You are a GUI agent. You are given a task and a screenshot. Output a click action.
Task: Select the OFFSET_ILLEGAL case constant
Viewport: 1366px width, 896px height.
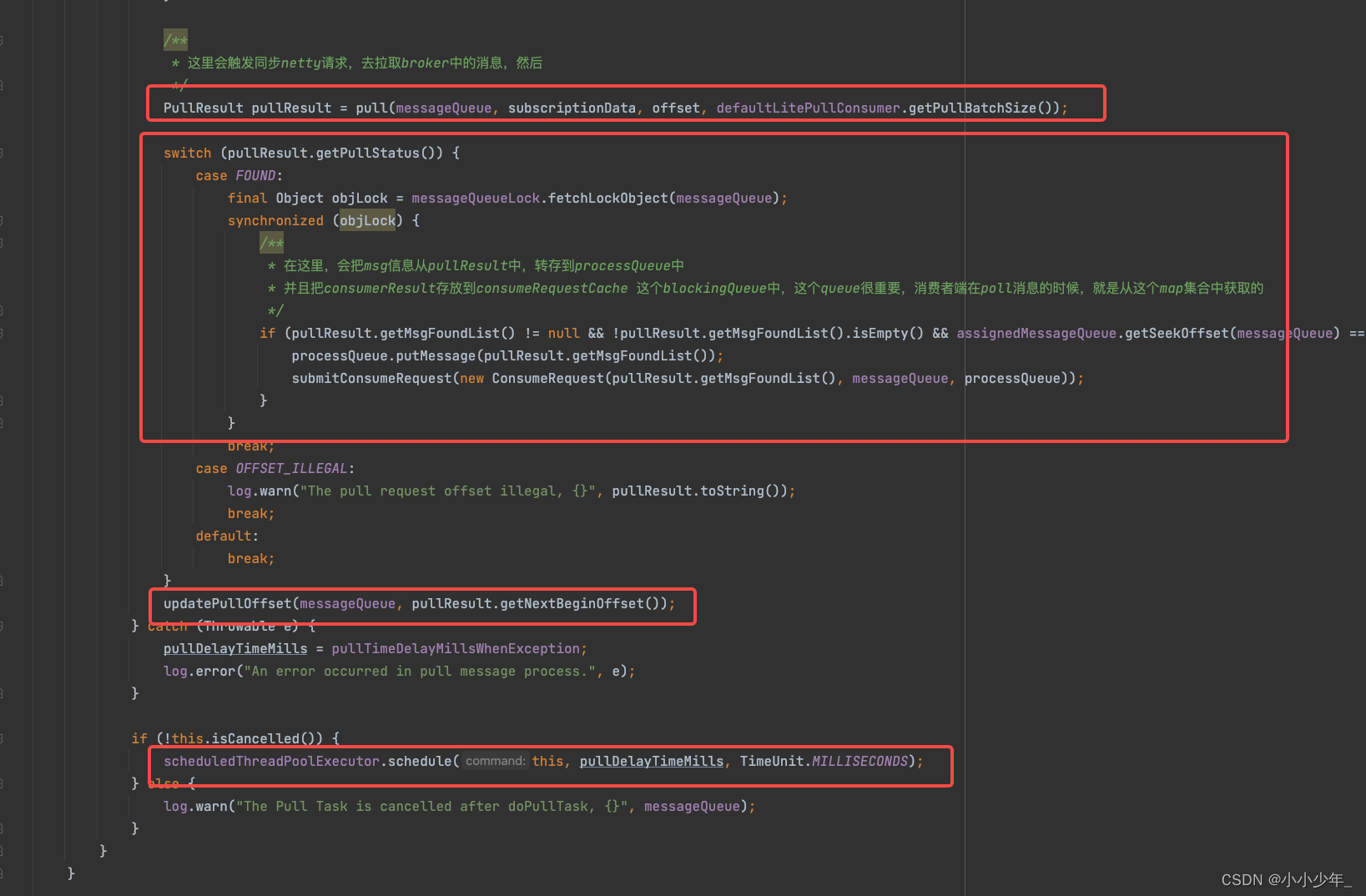291,468
